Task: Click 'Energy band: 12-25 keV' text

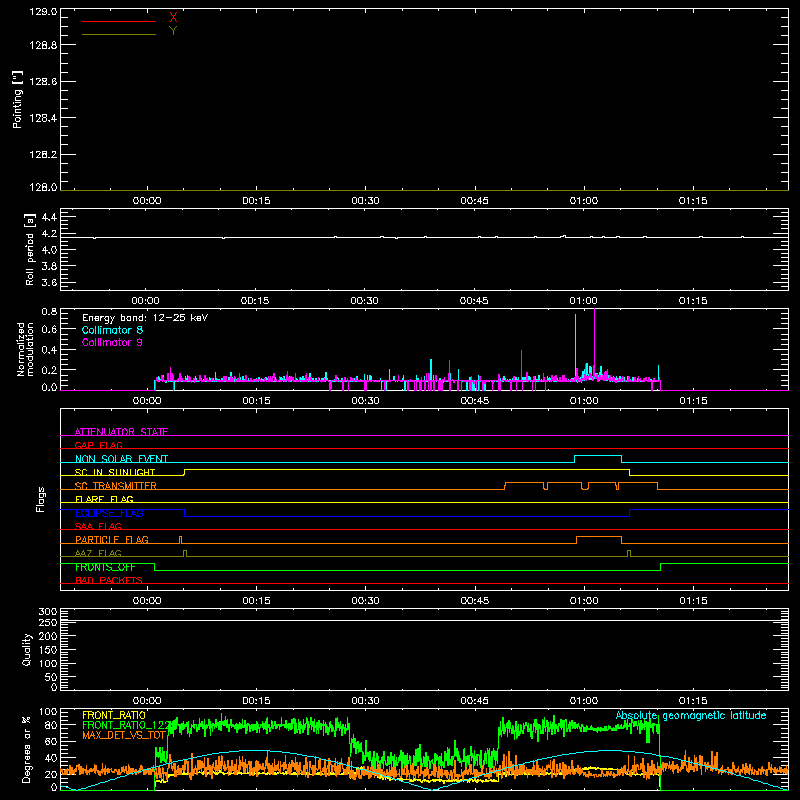Action: [x=145, y=318]
